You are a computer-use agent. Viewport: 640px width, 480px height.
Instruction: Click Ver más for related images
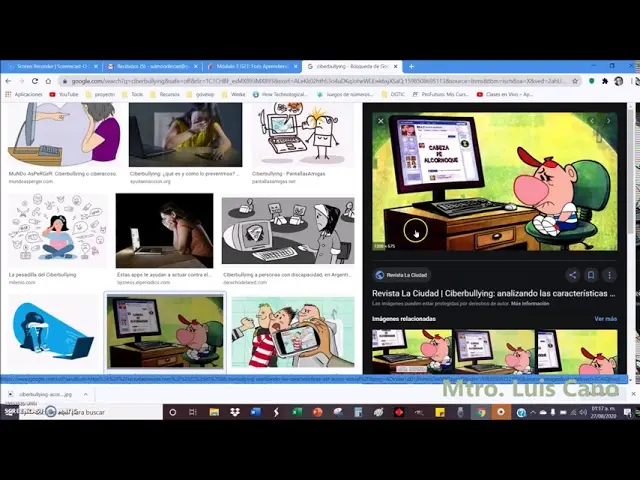606,319
